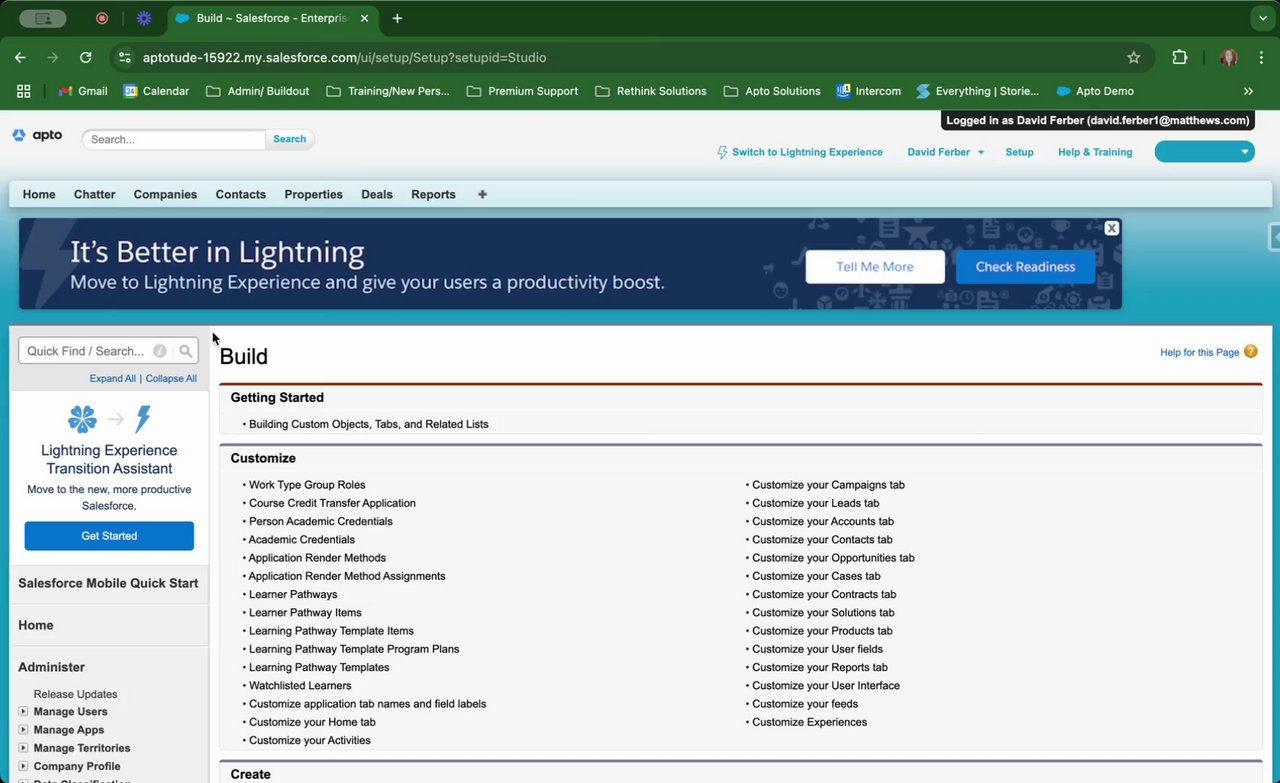This screenshot has width=1280, height=783.
Task: Open the David Ferber user menu
Action: 946,152
